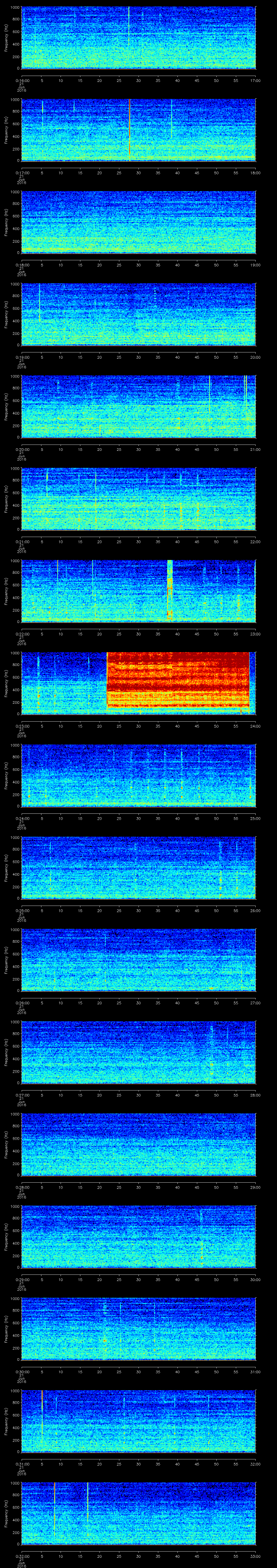Click the red broadband noise block in the 0:23:00 spectrogram
This screenshot has height=1568, width=277.
coord(178,681)
